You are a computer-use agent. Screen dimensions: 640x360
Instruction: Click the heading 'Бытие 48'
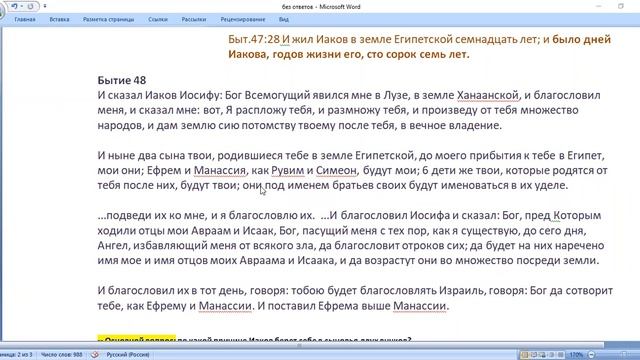pyautogui.click(x=122, y=80)
